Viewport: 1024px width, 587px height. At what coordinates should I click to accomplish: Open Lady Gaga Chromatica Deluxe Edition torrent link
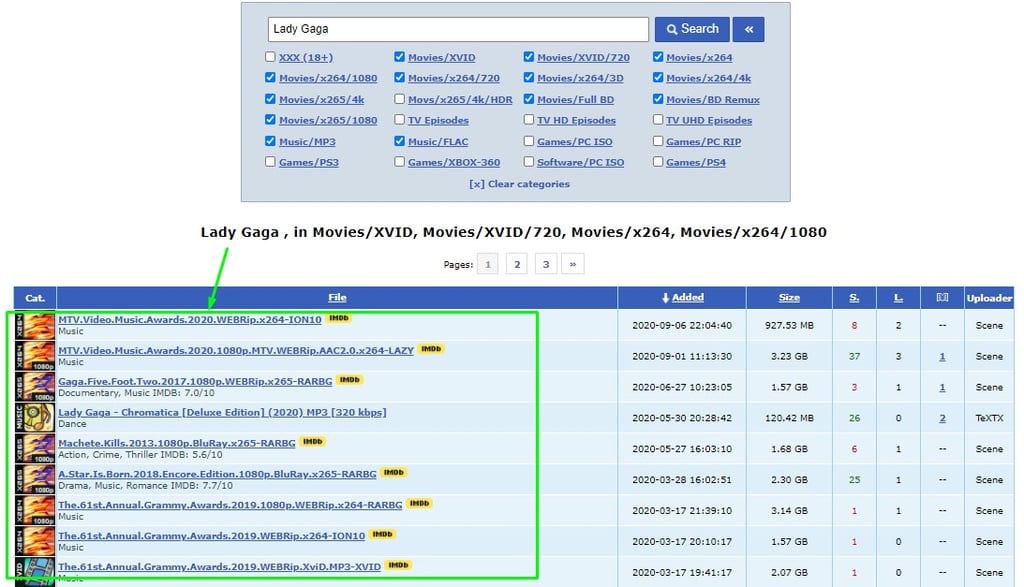pyautogui.click(x=222, y=412)
